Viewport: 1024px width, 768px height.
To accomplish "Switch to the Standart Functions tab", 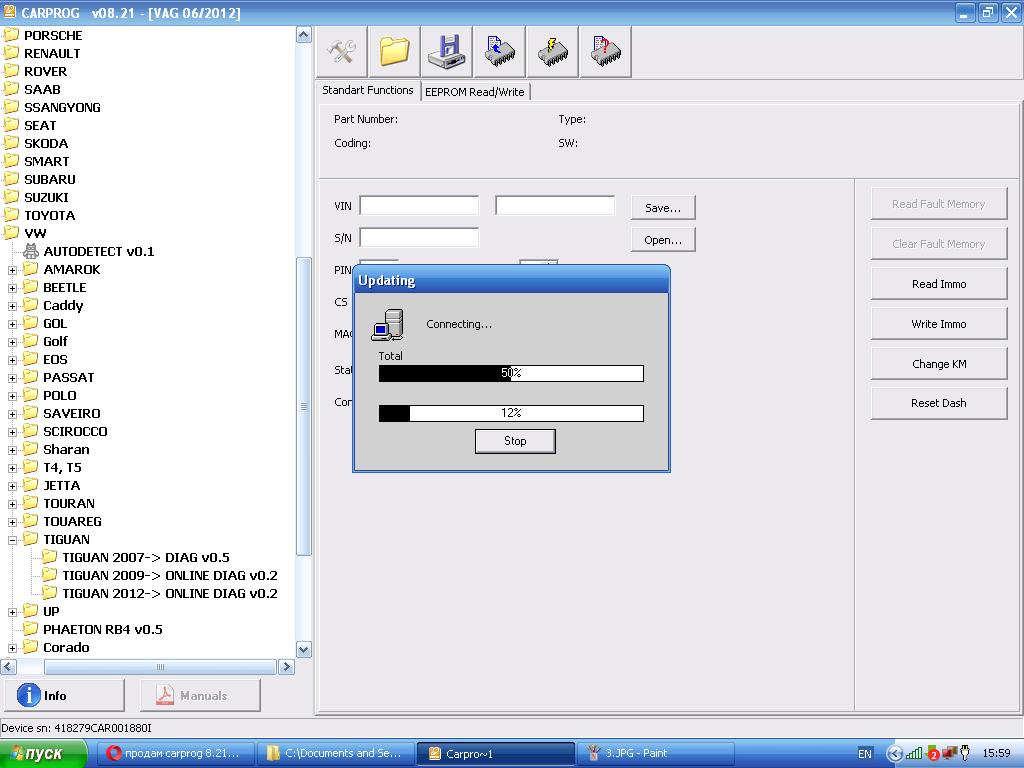I will (368, 90).
